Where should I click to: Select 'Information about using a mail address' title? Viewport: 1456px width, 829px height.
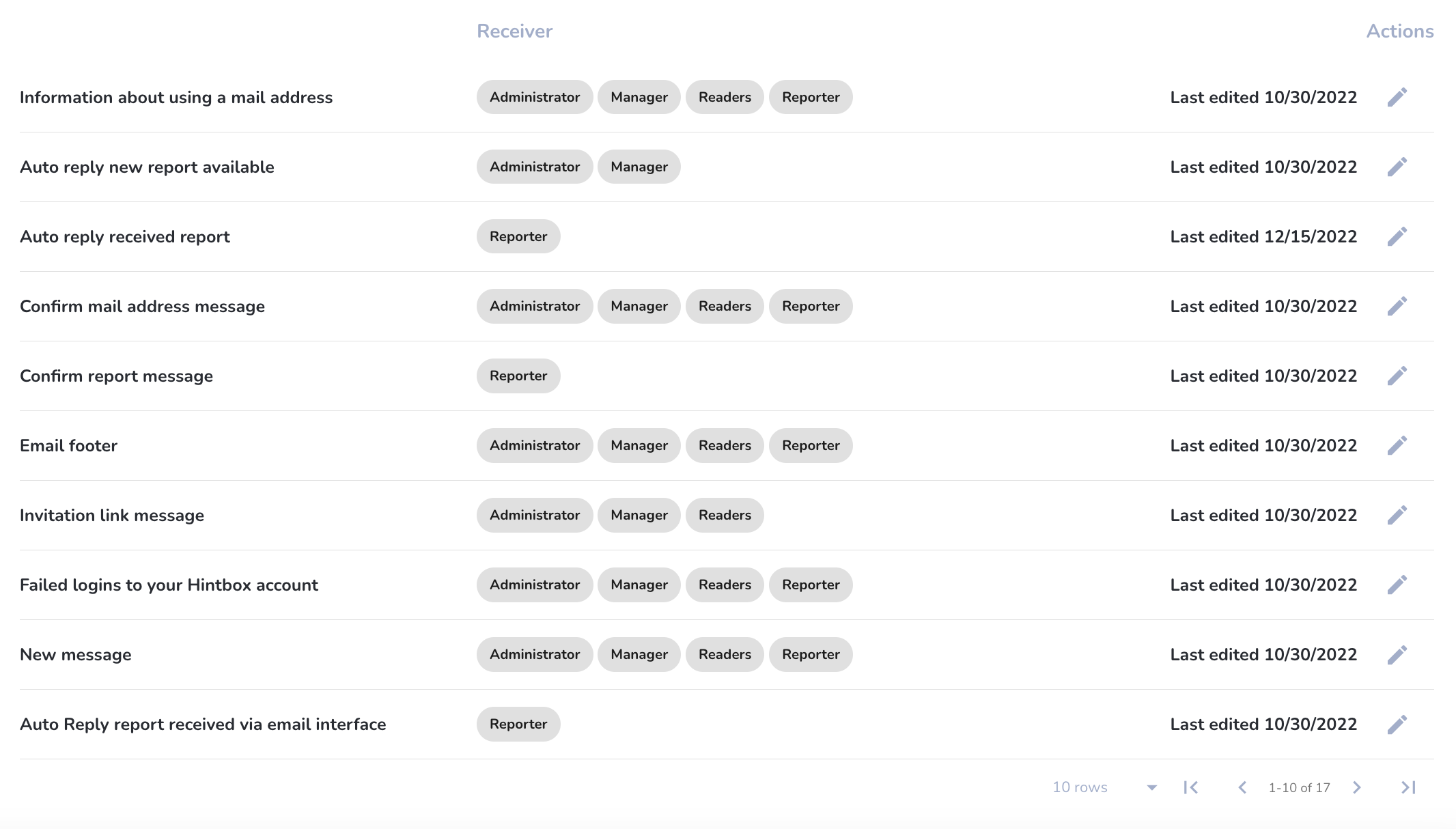176,98
